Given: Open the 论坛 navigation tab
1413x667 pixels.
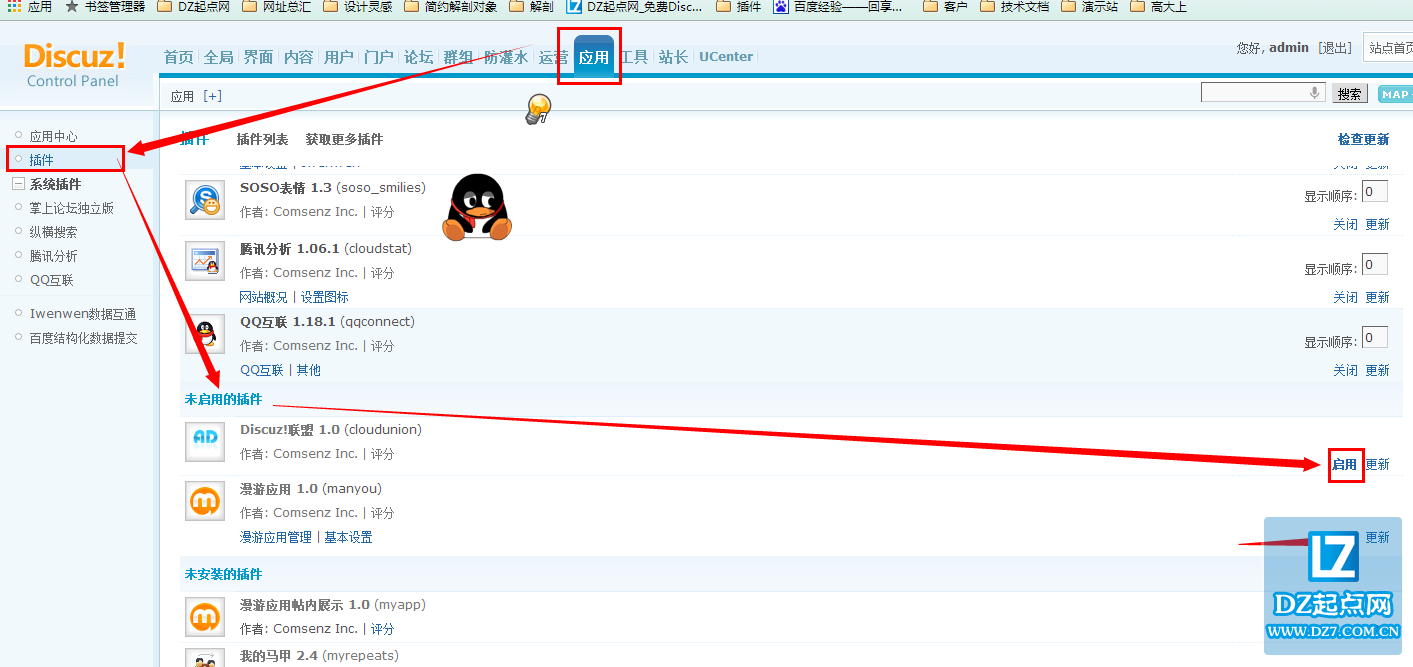Looking at the screenshot, I should [419, 57].
